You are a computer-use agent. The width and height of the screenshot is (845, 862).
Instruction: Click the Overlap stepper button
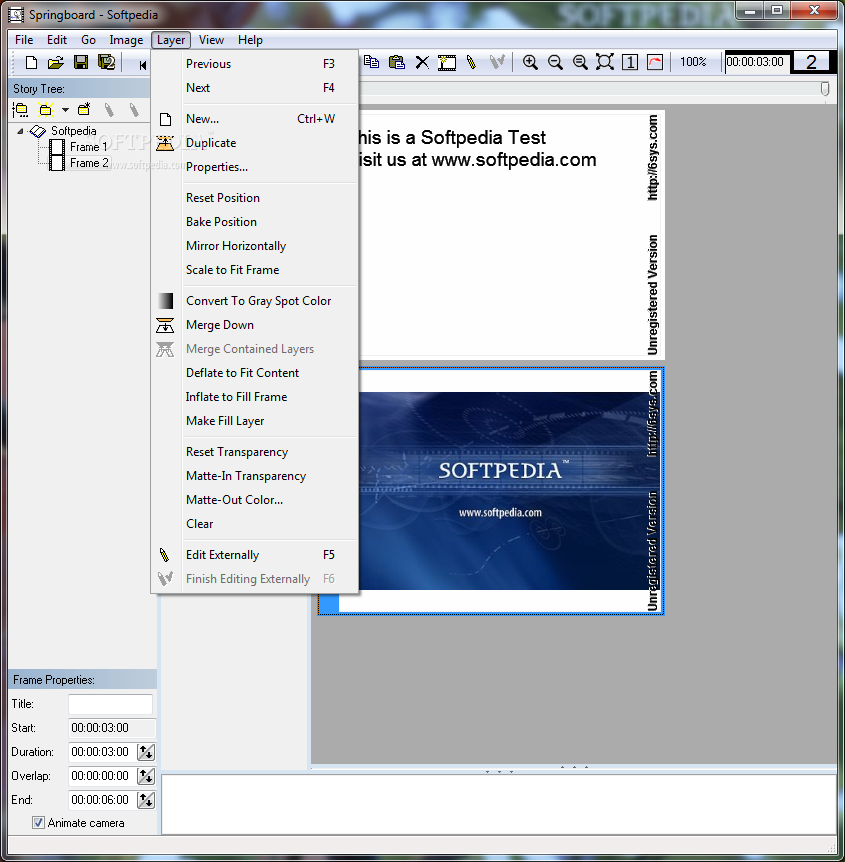coord(146,776)
